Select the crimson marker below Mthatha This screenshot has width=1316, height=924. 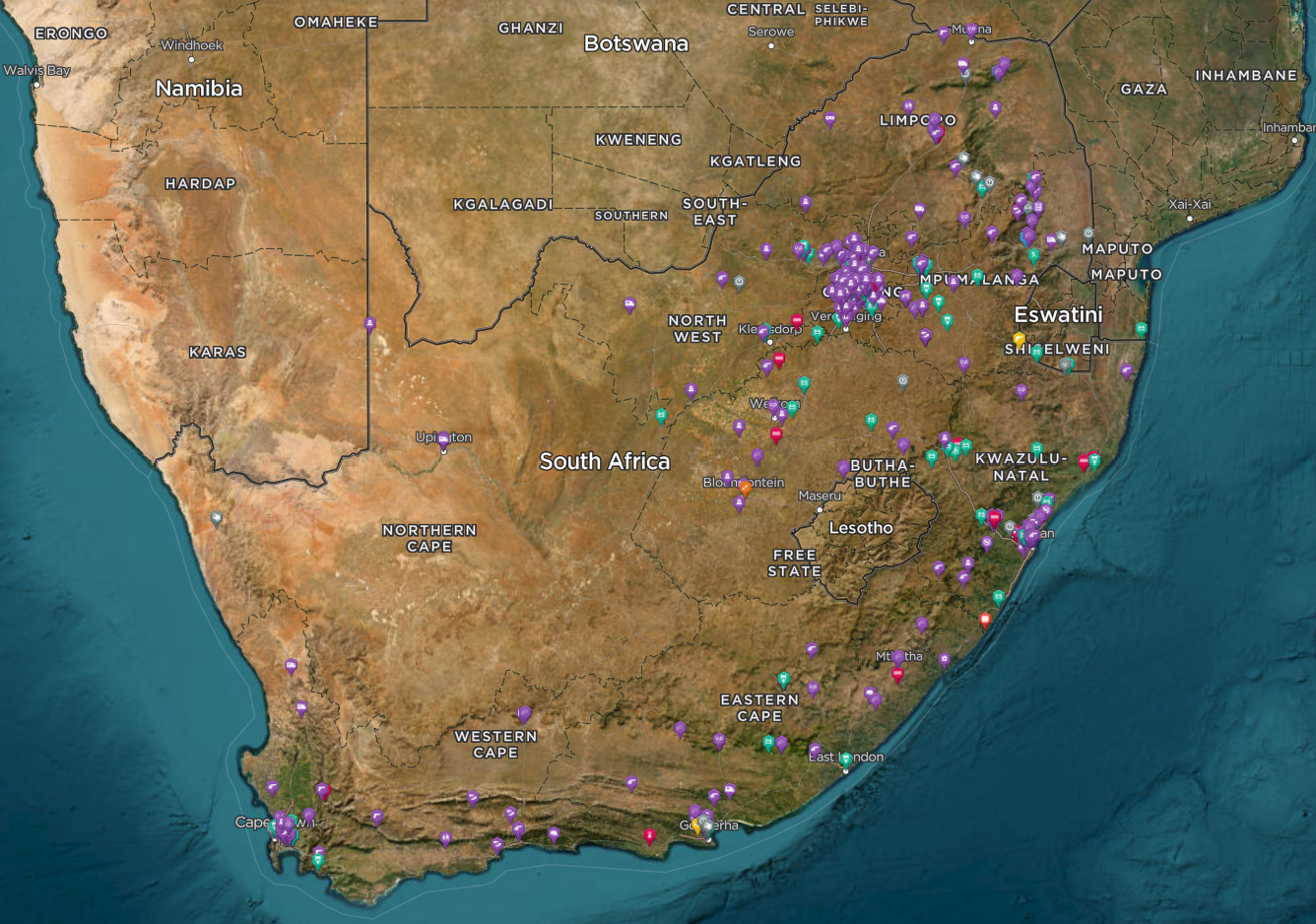pyautogui.click(x=897, y=675)
